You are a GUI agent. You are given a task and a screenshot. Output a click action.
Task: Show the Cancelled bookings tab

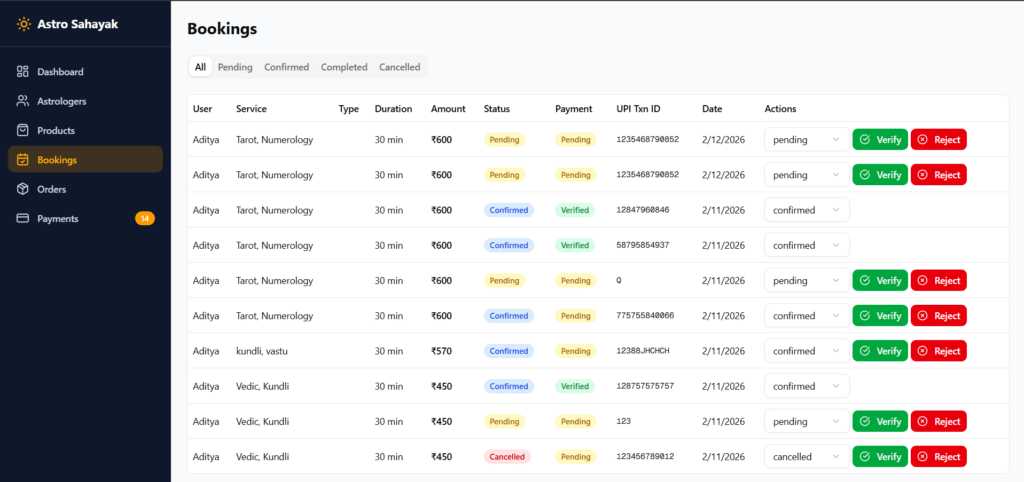[x=399, y=67]
